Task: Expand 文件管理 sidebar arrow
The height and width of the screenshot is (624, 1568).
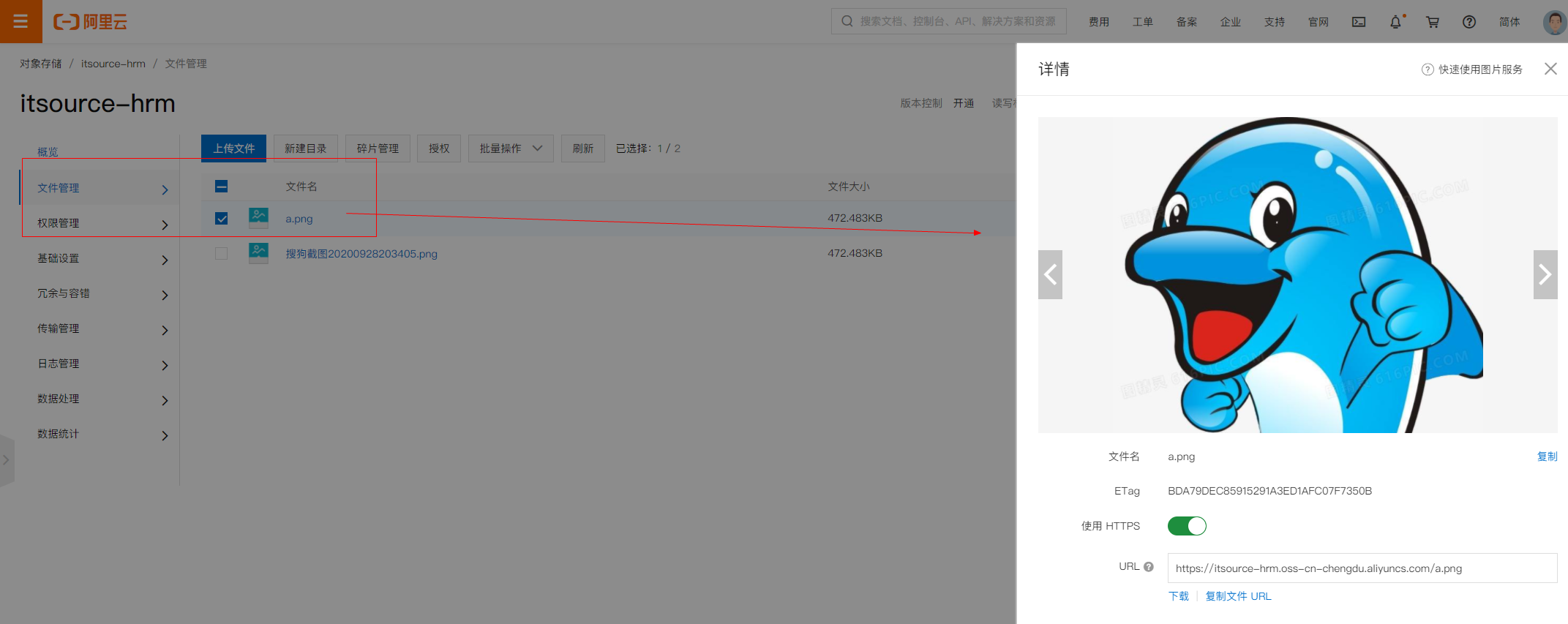Action: (165, 189)
